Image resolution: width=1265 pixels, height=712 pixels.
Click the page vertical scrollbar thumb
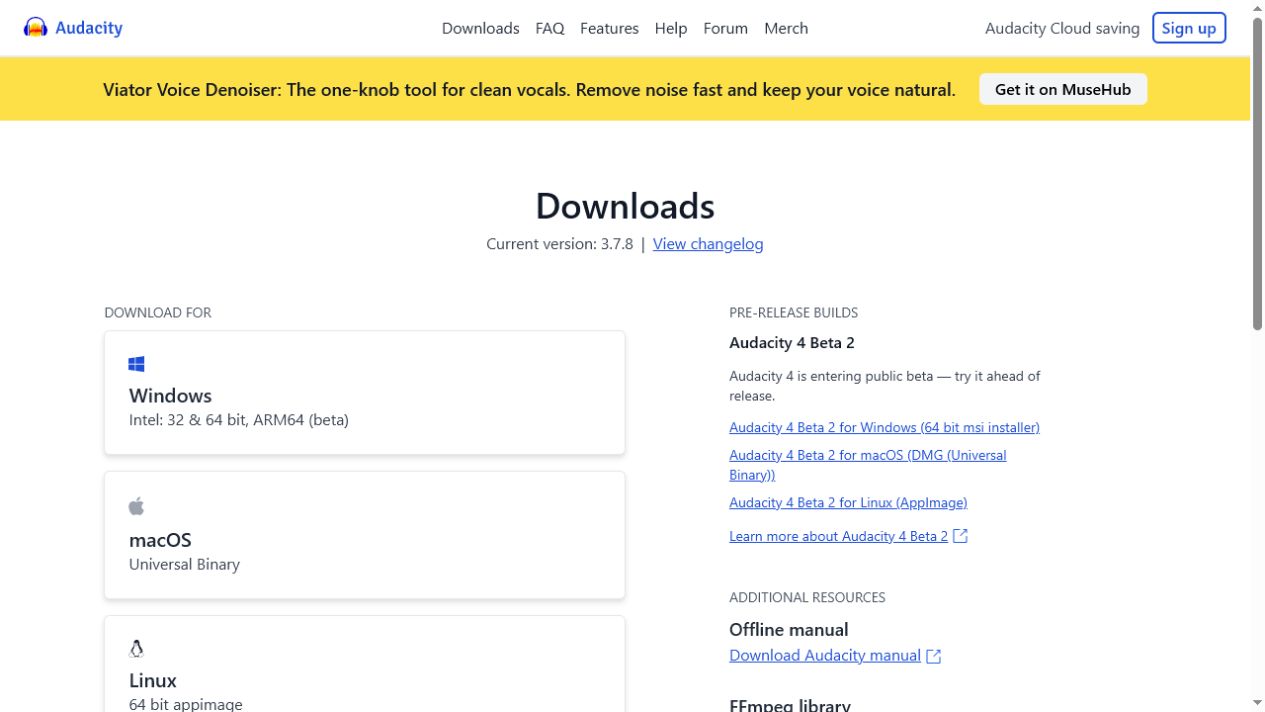pyautogui.click(x=1257, y=172)
